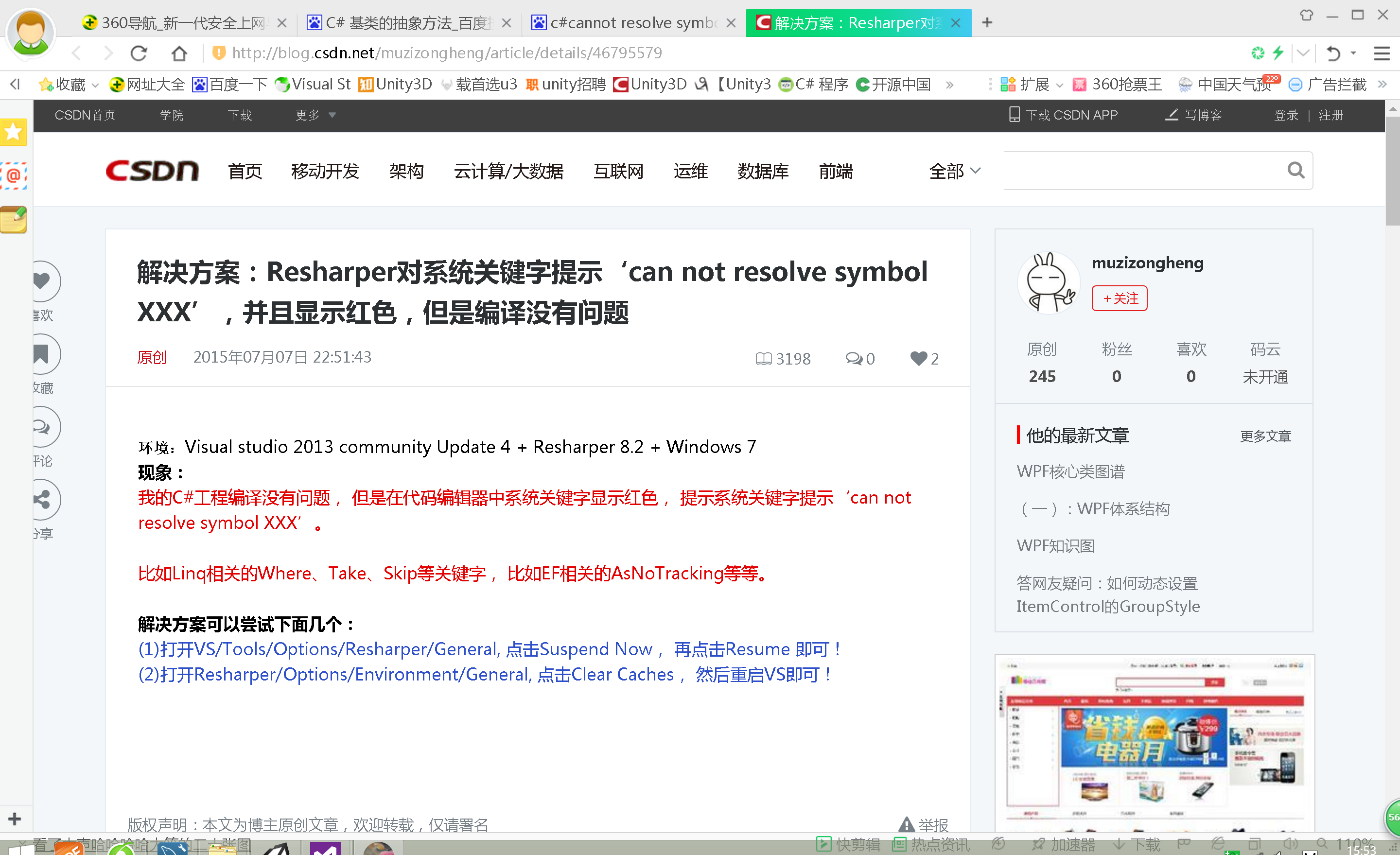Bookmark the article via bookmark icon
Screen dimensions: 1400x855
pyautogui.click(x=42, y=354)
